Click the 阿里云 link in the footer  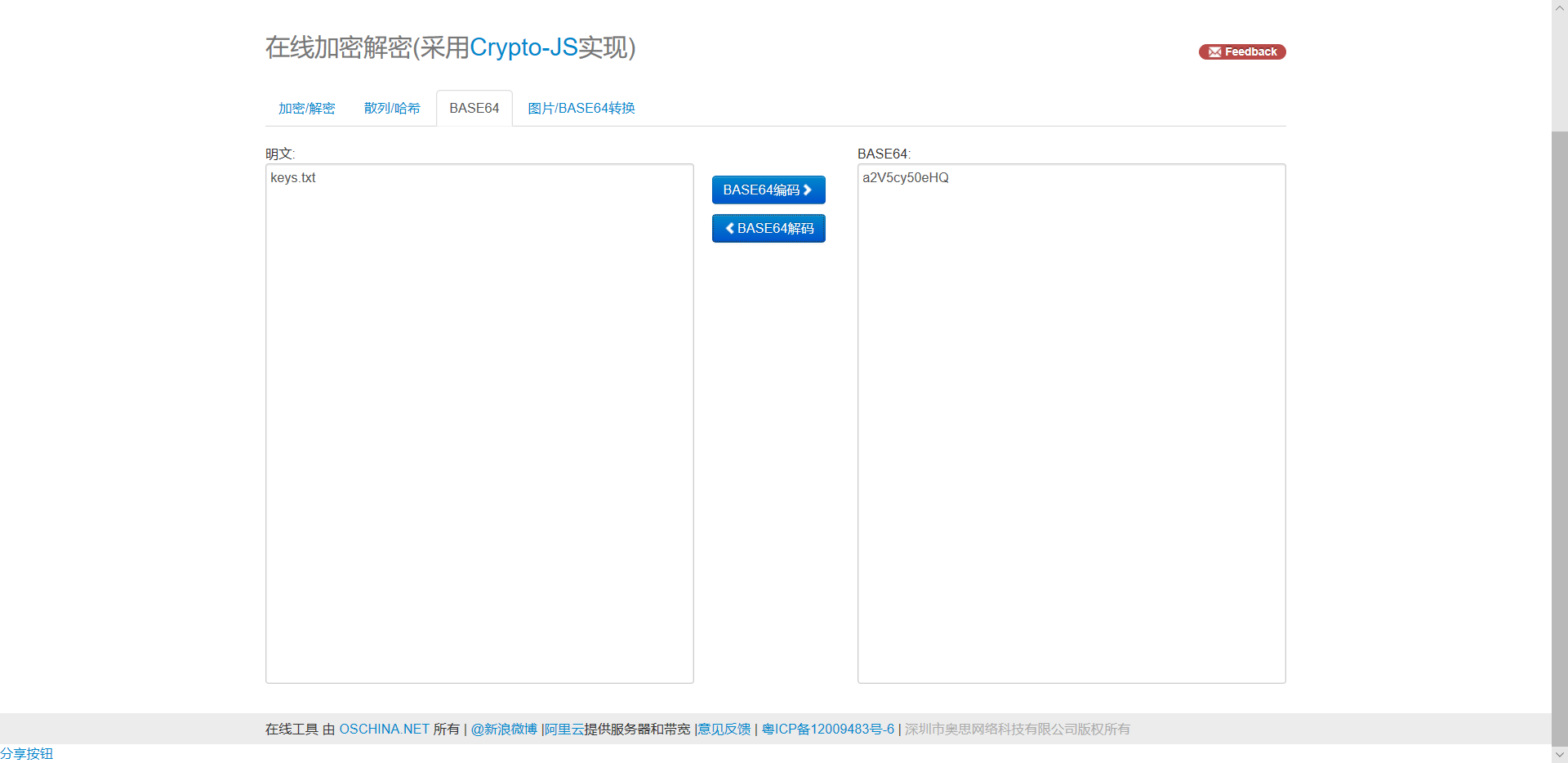point(563,729)
